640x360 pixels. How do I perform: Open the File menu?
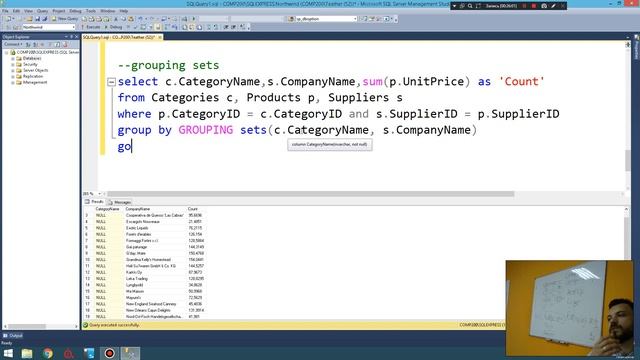tap(5, 11)
